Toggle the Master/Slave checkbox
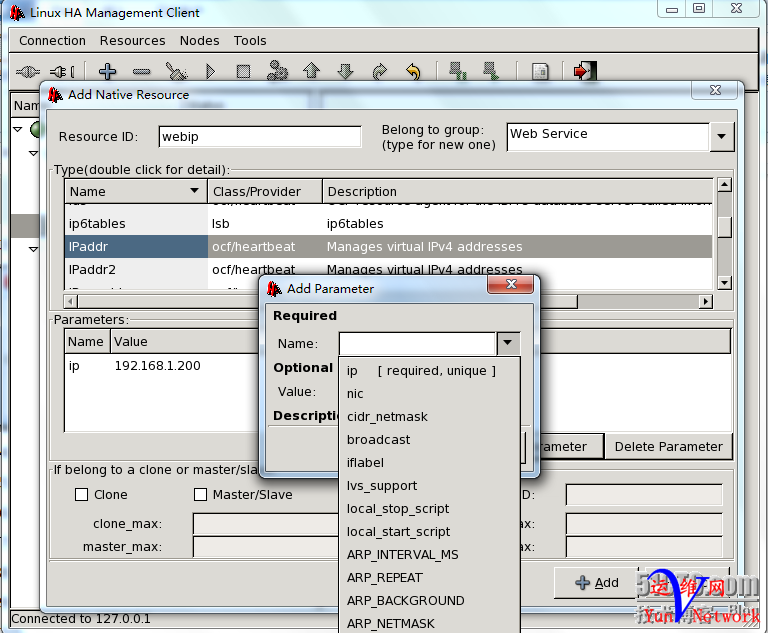Viewport: 768px width, 633px height. 200,494
